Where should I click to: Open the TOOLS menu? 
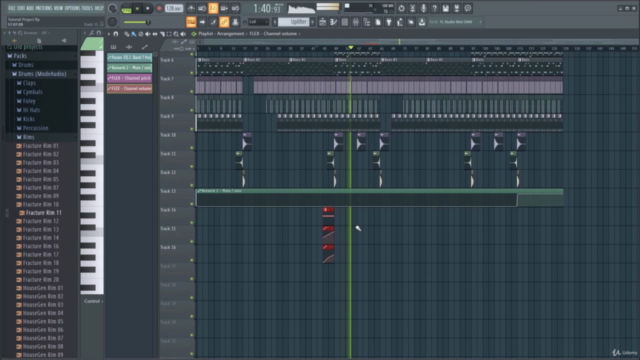[87, 8]
